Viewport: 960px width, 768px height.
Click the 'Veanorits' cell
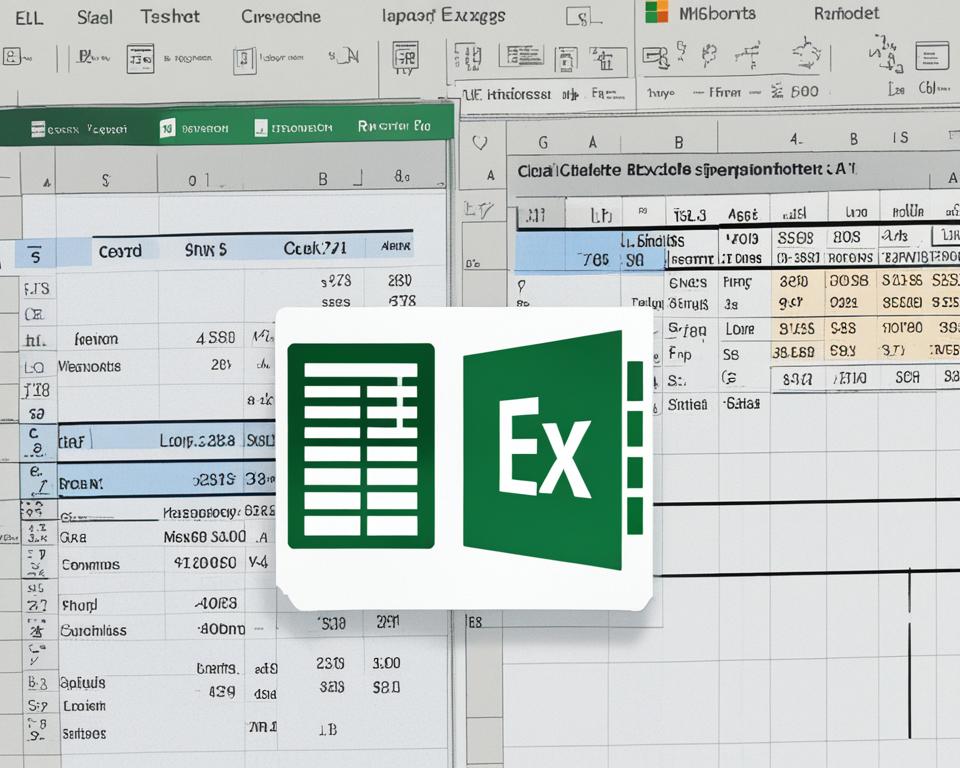(89, 367)
